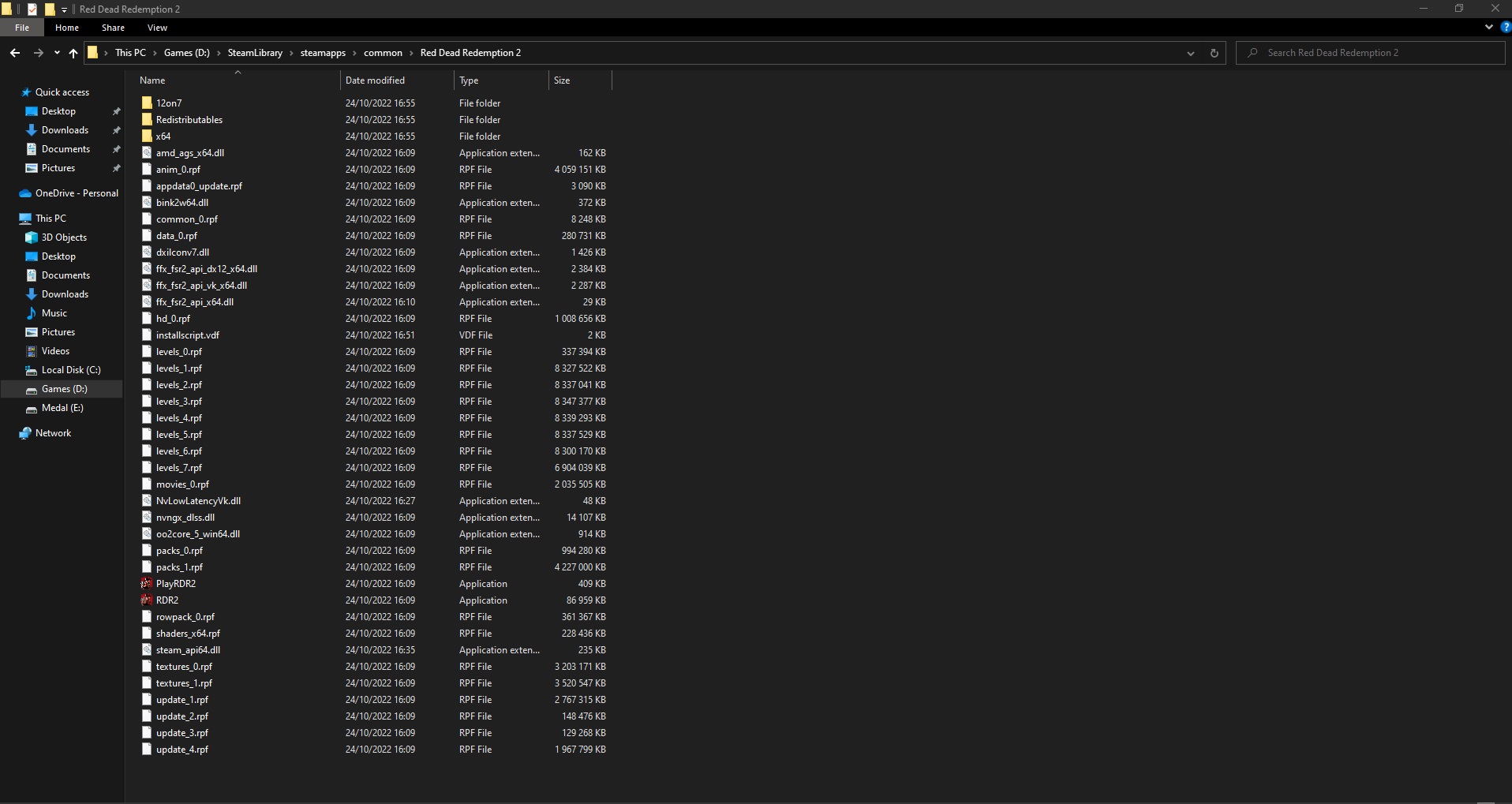Click the Back navigation arrow

tap(15, 53)
